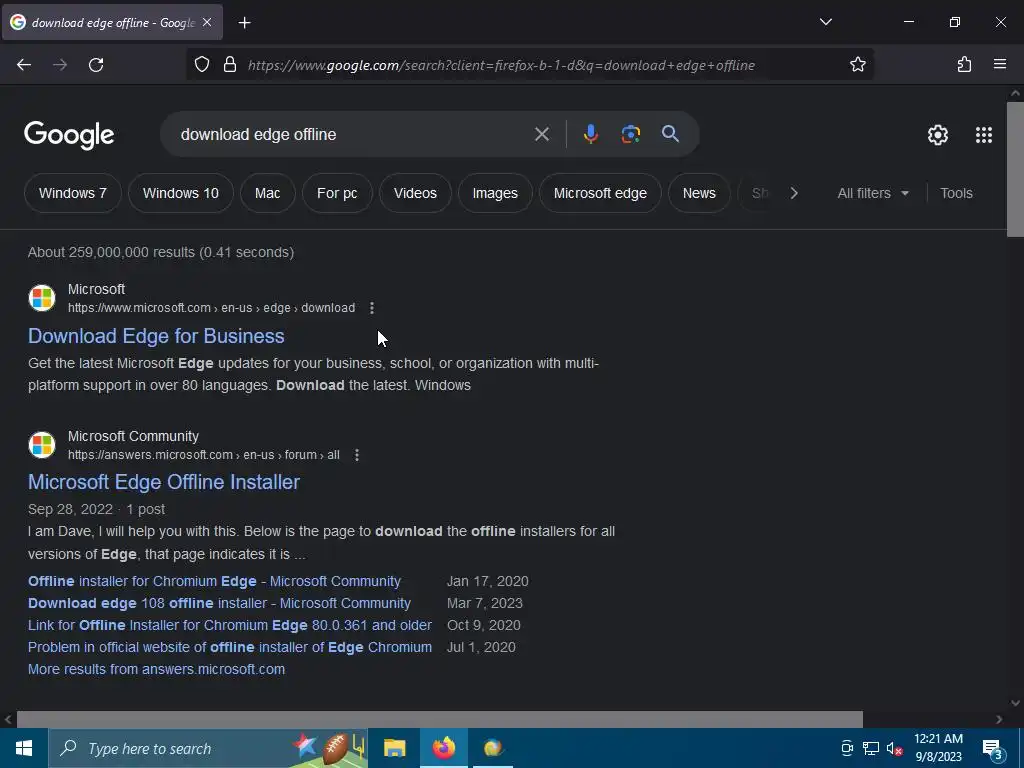The width and height of the screenshot is (1024, 768).
Task: Click 'About 259,000,000 results' text
Action: point(161,252)
